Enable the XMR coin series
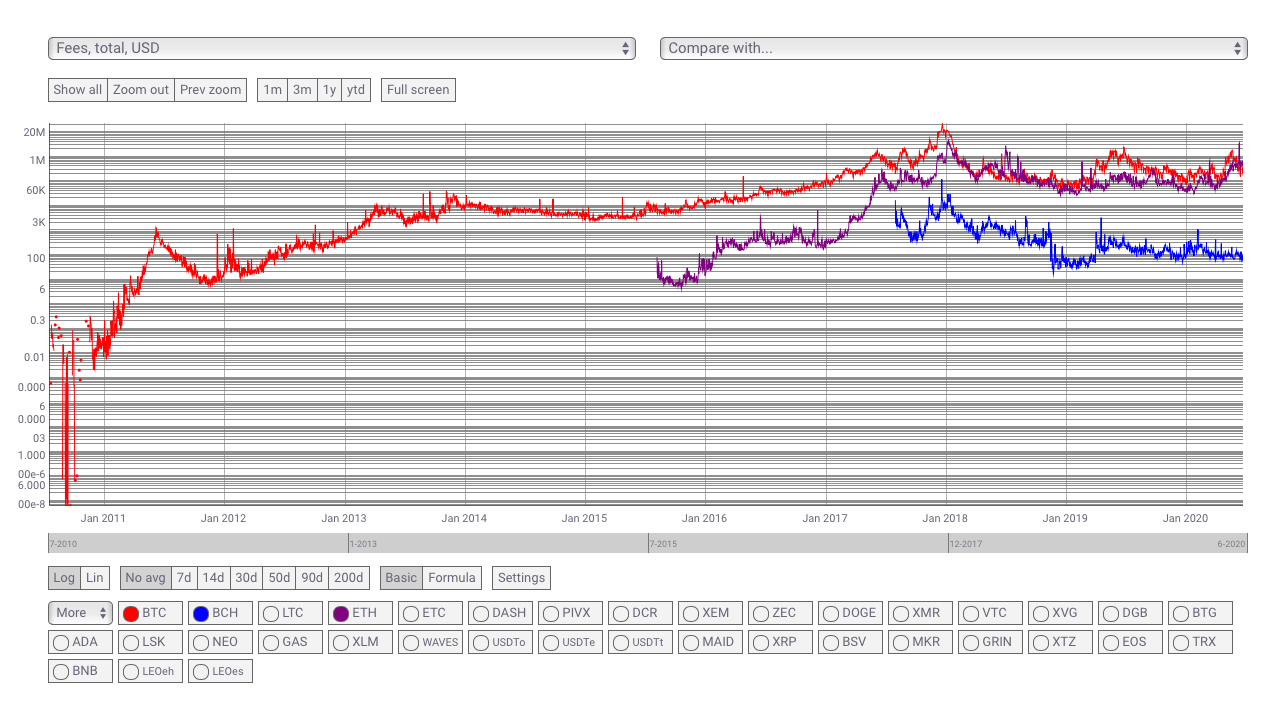Screen dimensions: 1280x720 click(x=920, y=613)
